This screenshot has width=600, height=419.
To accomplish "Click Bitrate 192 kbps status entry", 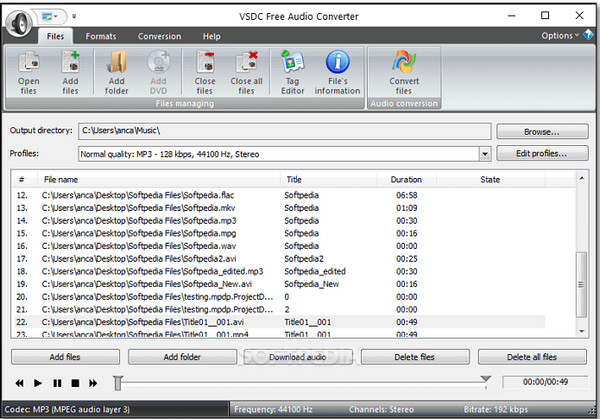I will (x=496, y=409).
